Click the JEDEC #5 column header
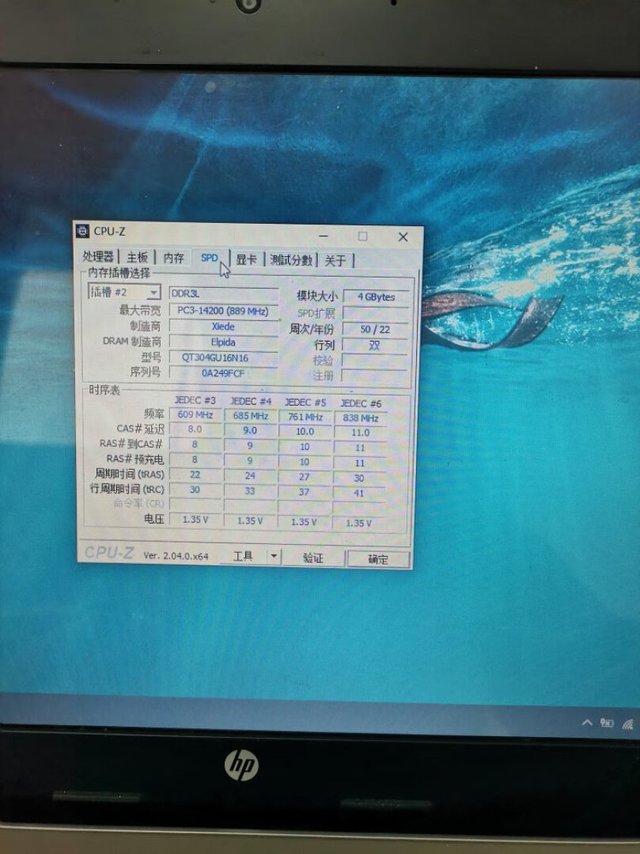The image size is (640, 854). tap(306, 402)
